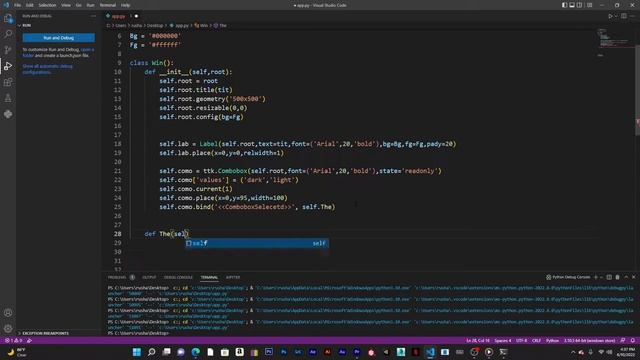Open the File menu
The height and width of the screenshot is (360, 640).
(18, 5)
